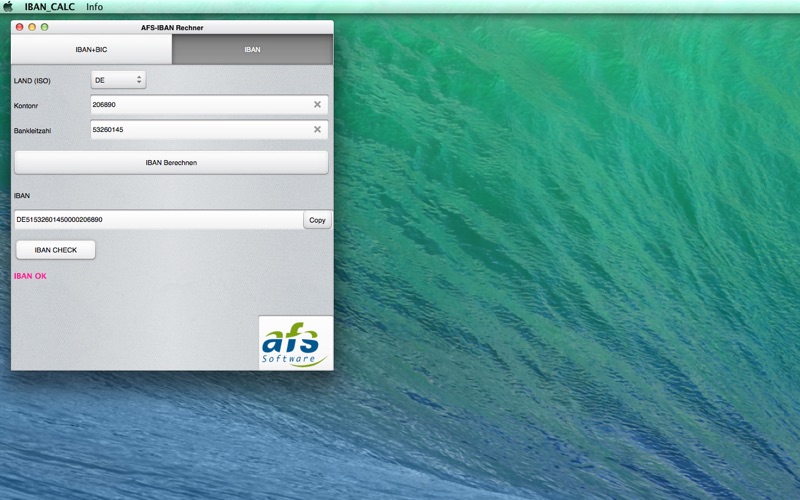800x500 pixels.
Task: Click the IBAN result text field
Action: pyautogui.click(x=159, y=220)
